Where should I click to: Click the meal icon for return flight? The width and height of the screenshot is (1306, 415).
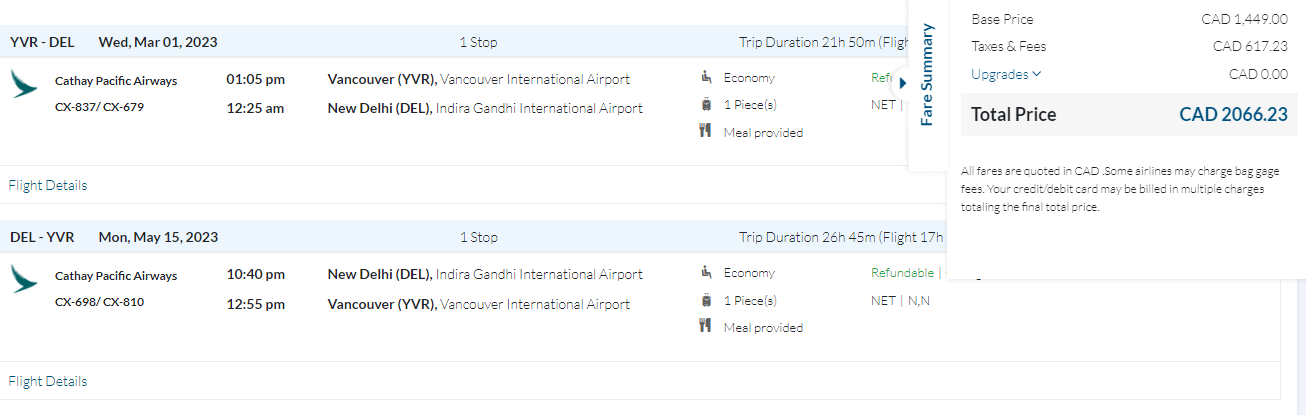click(706, 326)
